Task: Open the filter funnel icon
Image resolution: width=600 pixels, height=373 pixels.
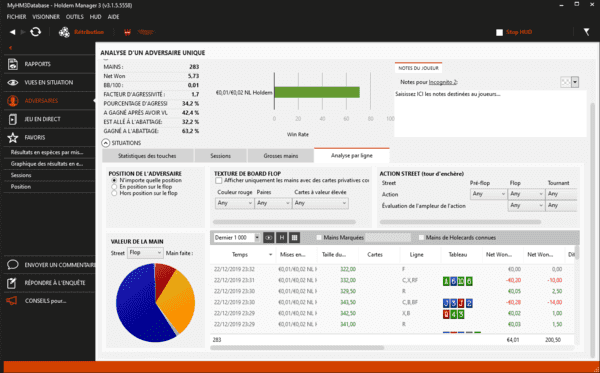Action: (x=587, y=32)
